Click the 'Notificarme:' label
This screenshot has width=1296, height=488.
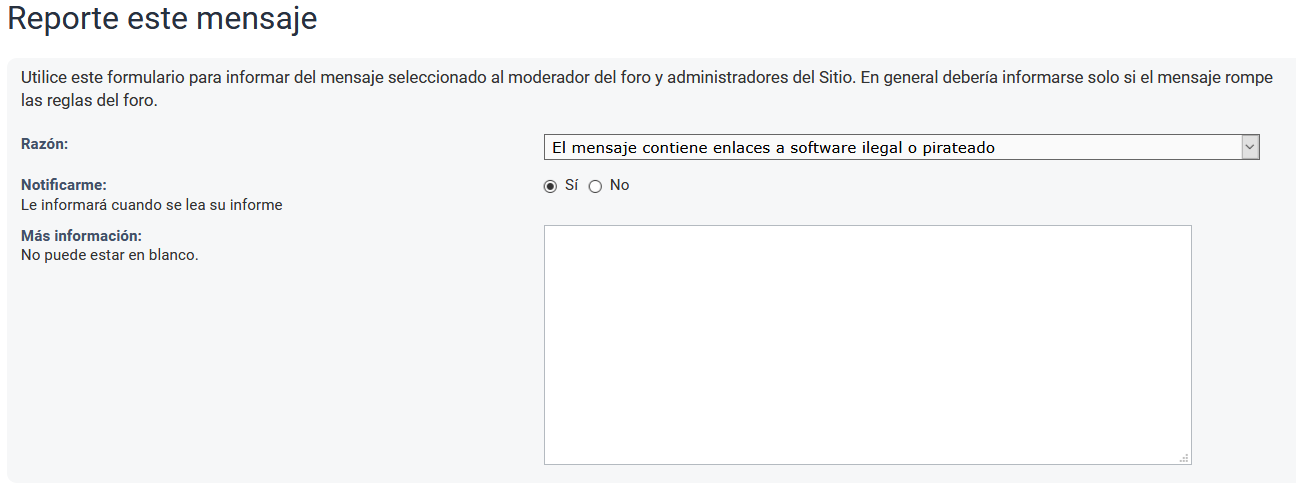[x=63, y=185]
